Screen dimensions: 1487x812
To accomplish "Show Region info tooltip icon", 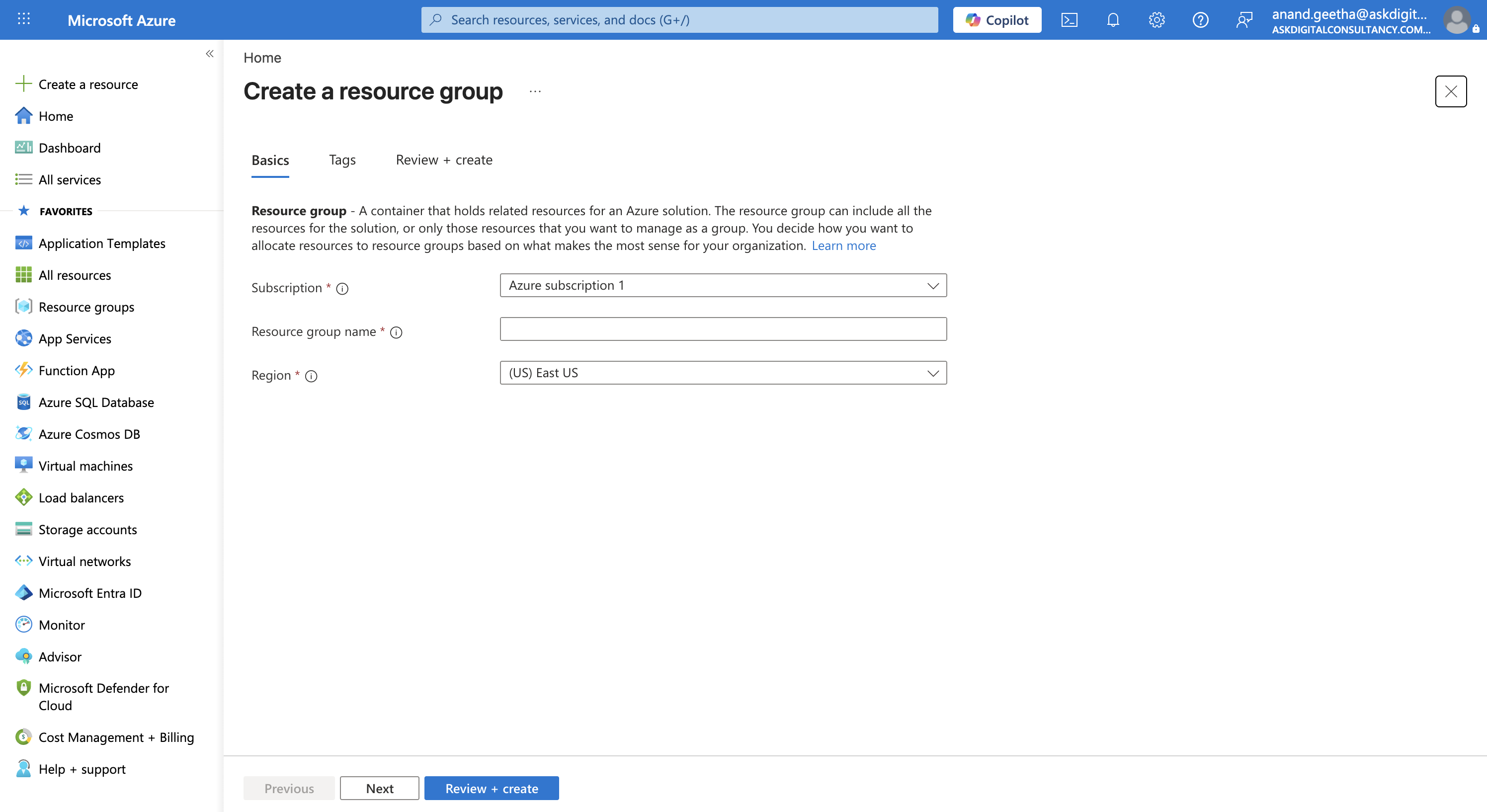I will (311, 376).
